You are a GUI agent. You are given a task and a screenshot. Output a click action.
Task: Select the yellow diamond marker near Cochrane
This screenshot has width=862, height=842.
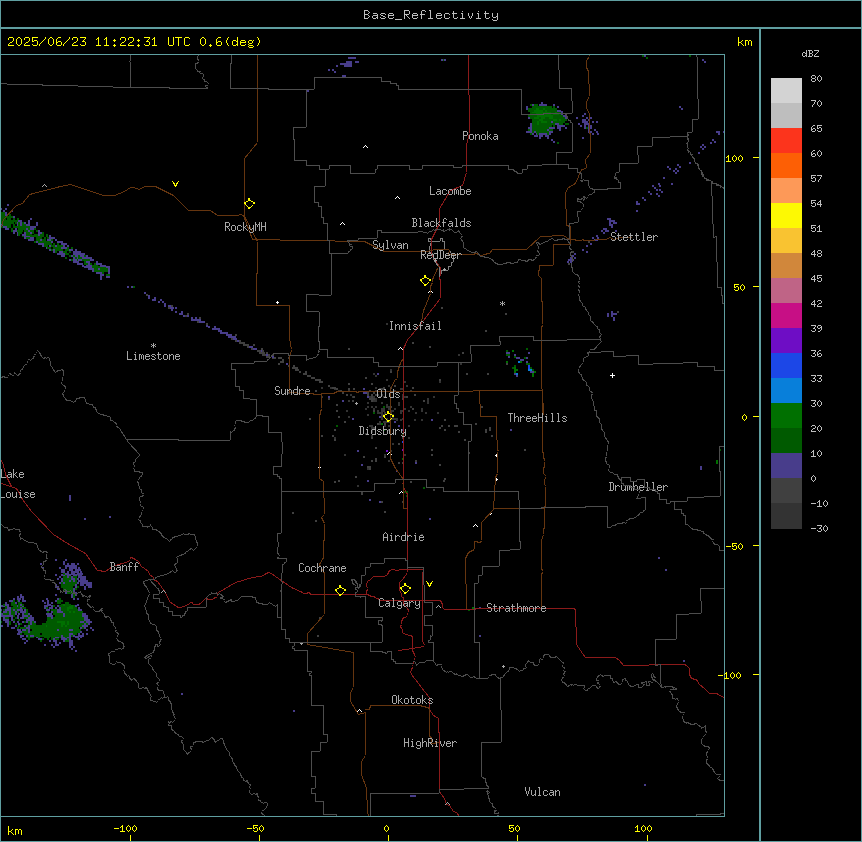pyautogui.click(x=340, y=590)
